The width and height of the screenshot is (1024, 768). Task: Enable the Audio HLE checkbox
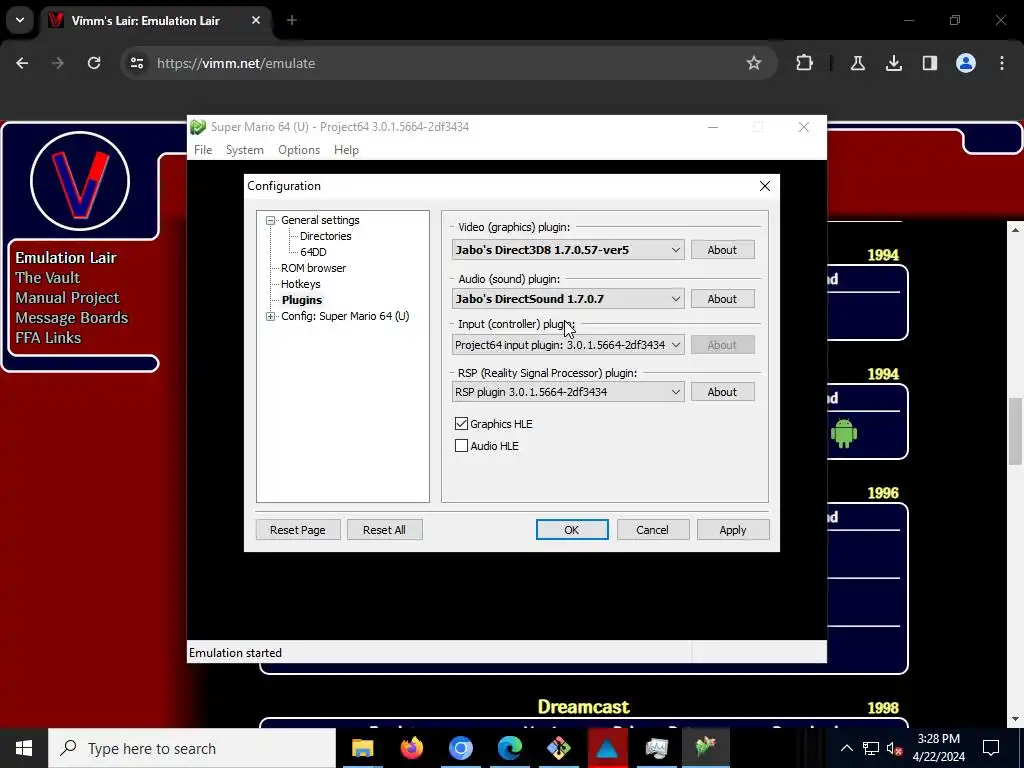461,446
